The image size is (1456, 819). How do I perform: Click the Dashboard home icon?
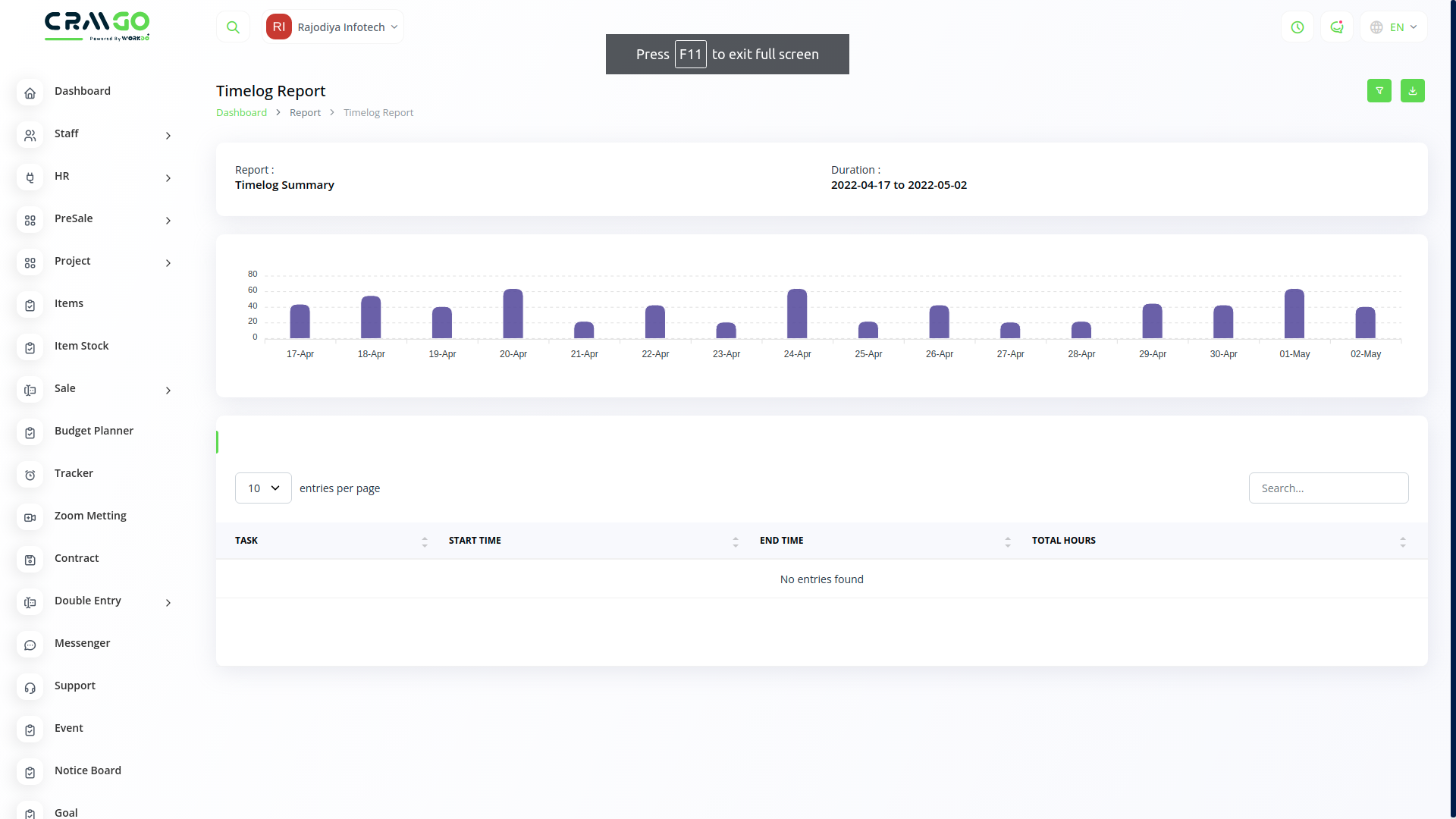click(30, 93)
